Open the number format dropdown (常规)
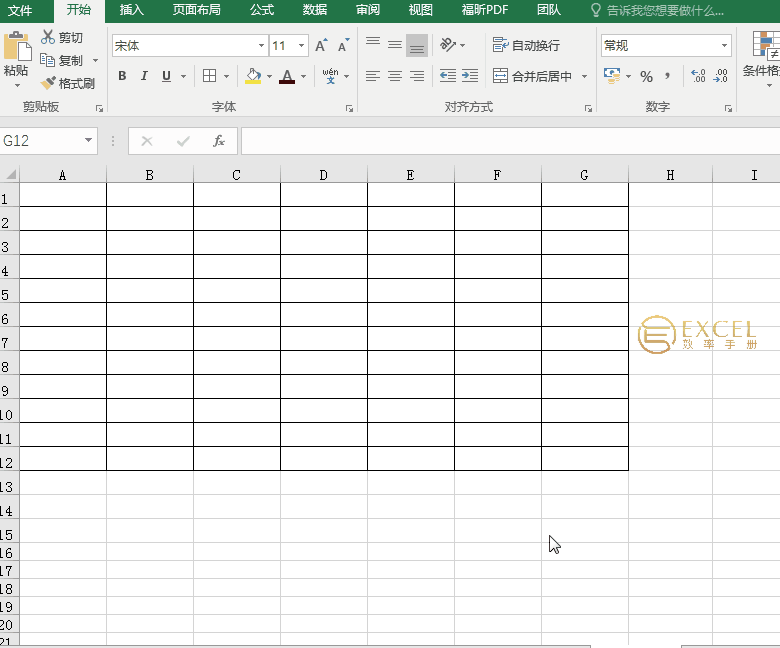Viewport: 780px width, 648px height. 724,46
